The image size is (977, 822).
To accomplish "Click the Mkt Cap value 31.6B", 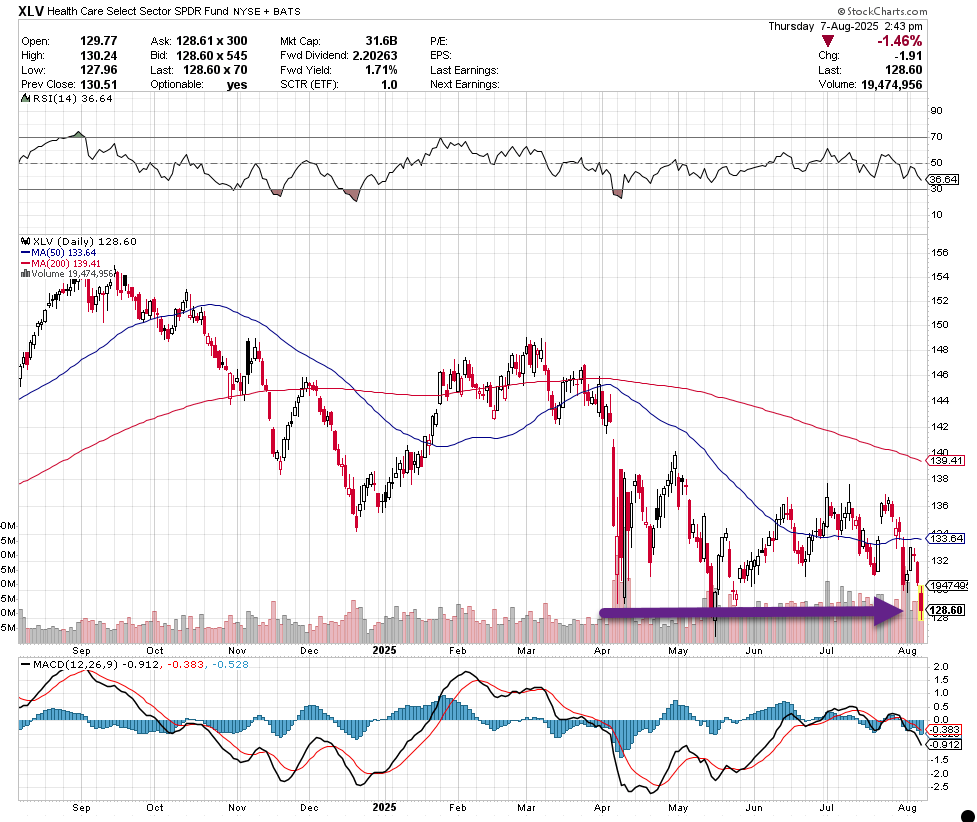I will (381, 41).
